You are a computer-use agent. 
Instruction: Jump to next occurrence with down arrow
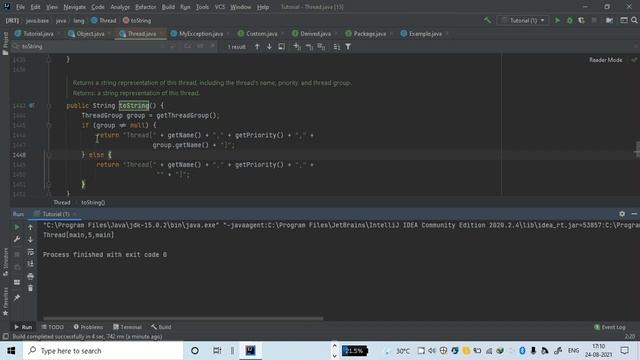(269, 47)
